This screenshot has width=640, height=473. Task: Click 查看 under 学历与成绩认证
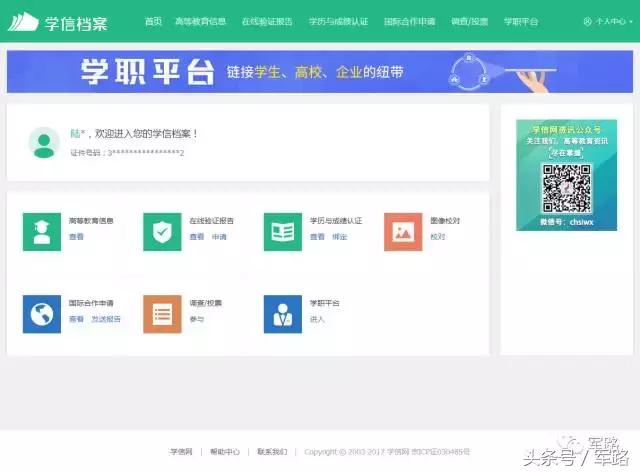(317, 236)
